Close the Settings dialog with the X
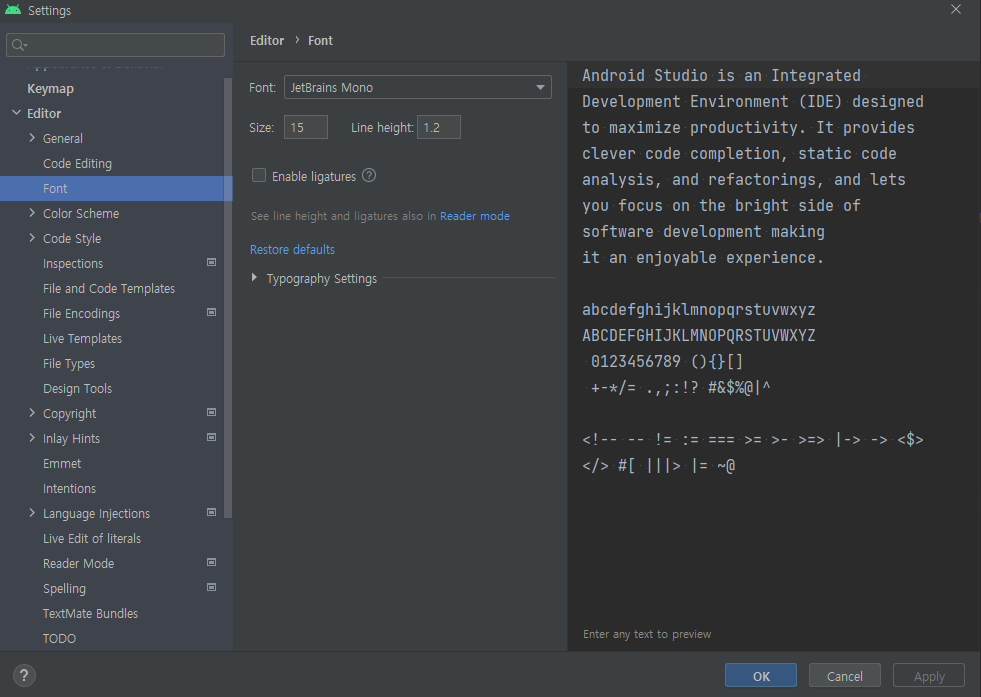The height and width of the screenshot is (697, 981). (956, 9)
